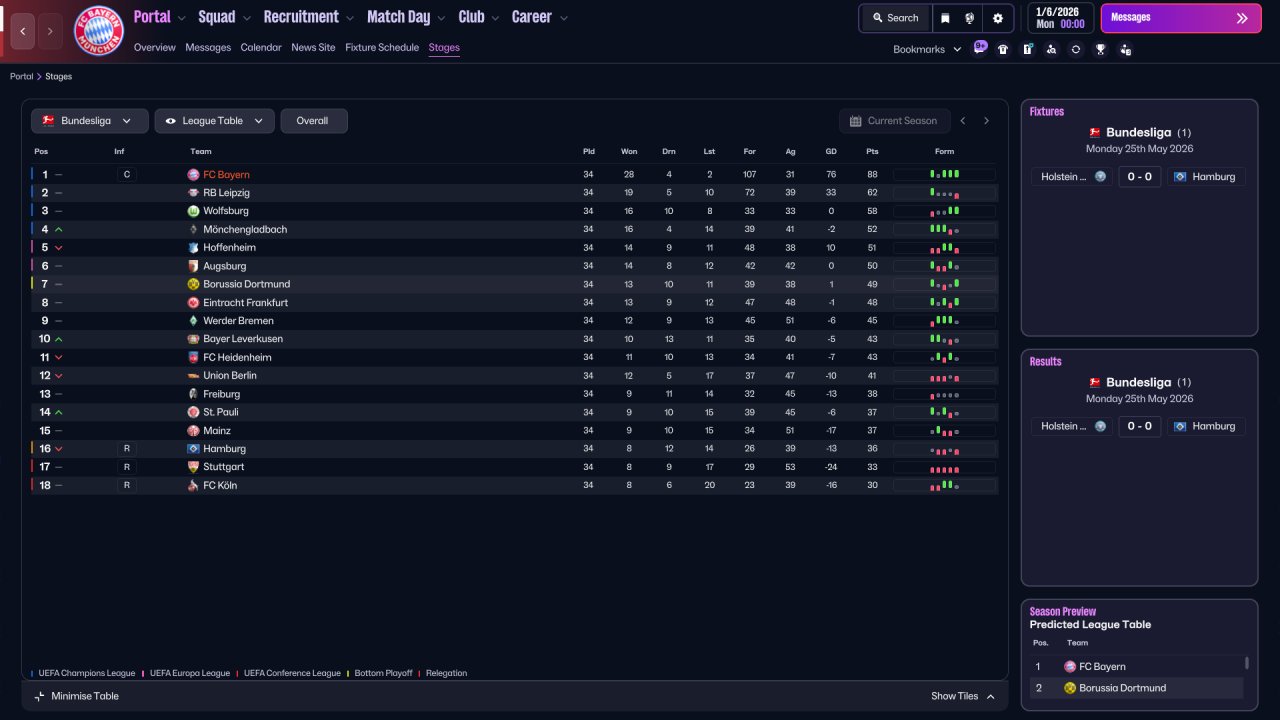Switch to the Messages tab under Portal
Image resolution: width=1280 pixels, height=720 pixels.
point(208,47)
